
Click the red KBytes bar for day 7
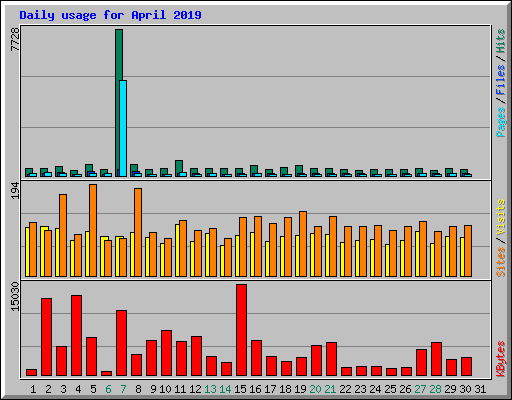click(122, 343)
